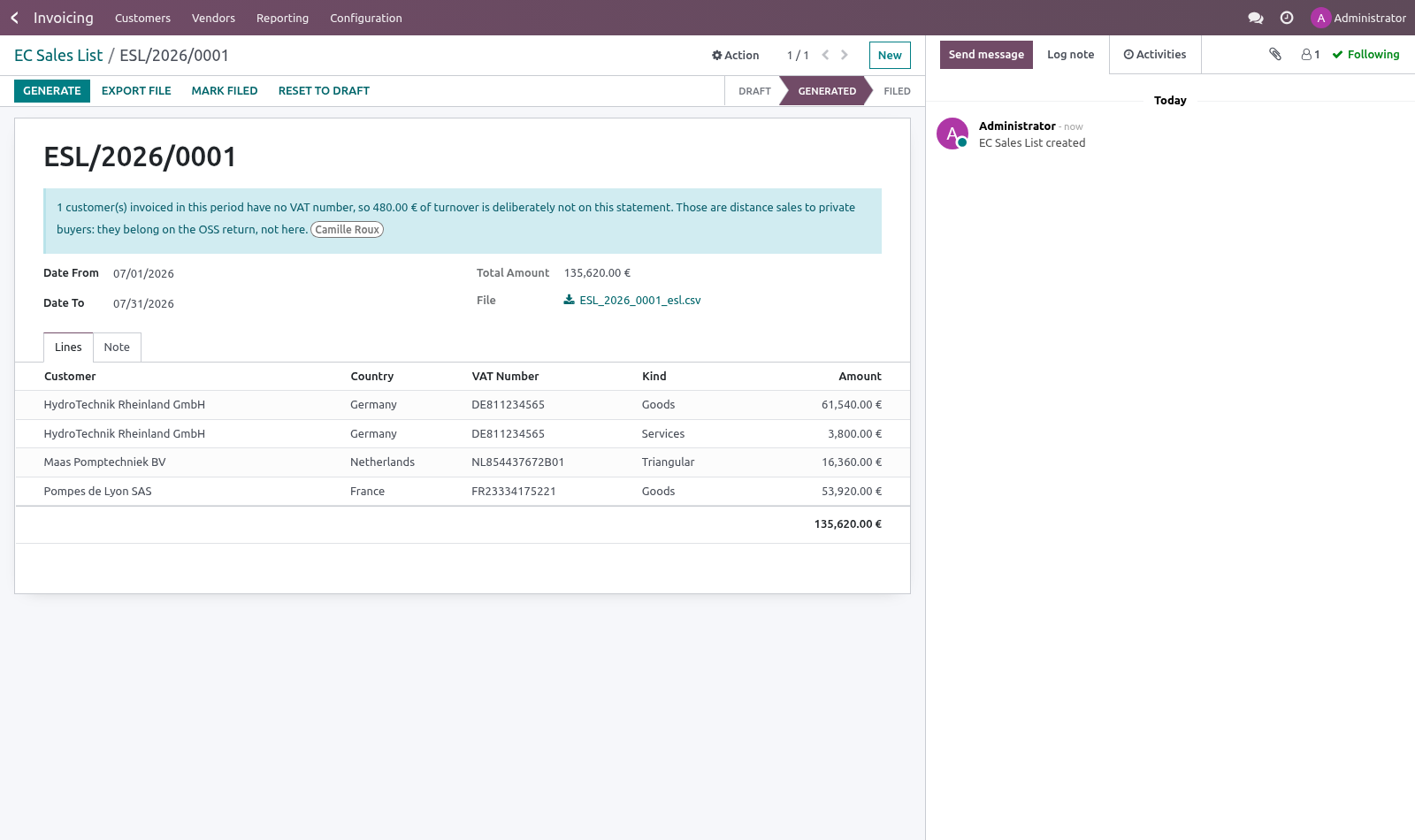Open the Activities chatter button
This screenshot has width=1415, height=840.
tap(1155, 55)
